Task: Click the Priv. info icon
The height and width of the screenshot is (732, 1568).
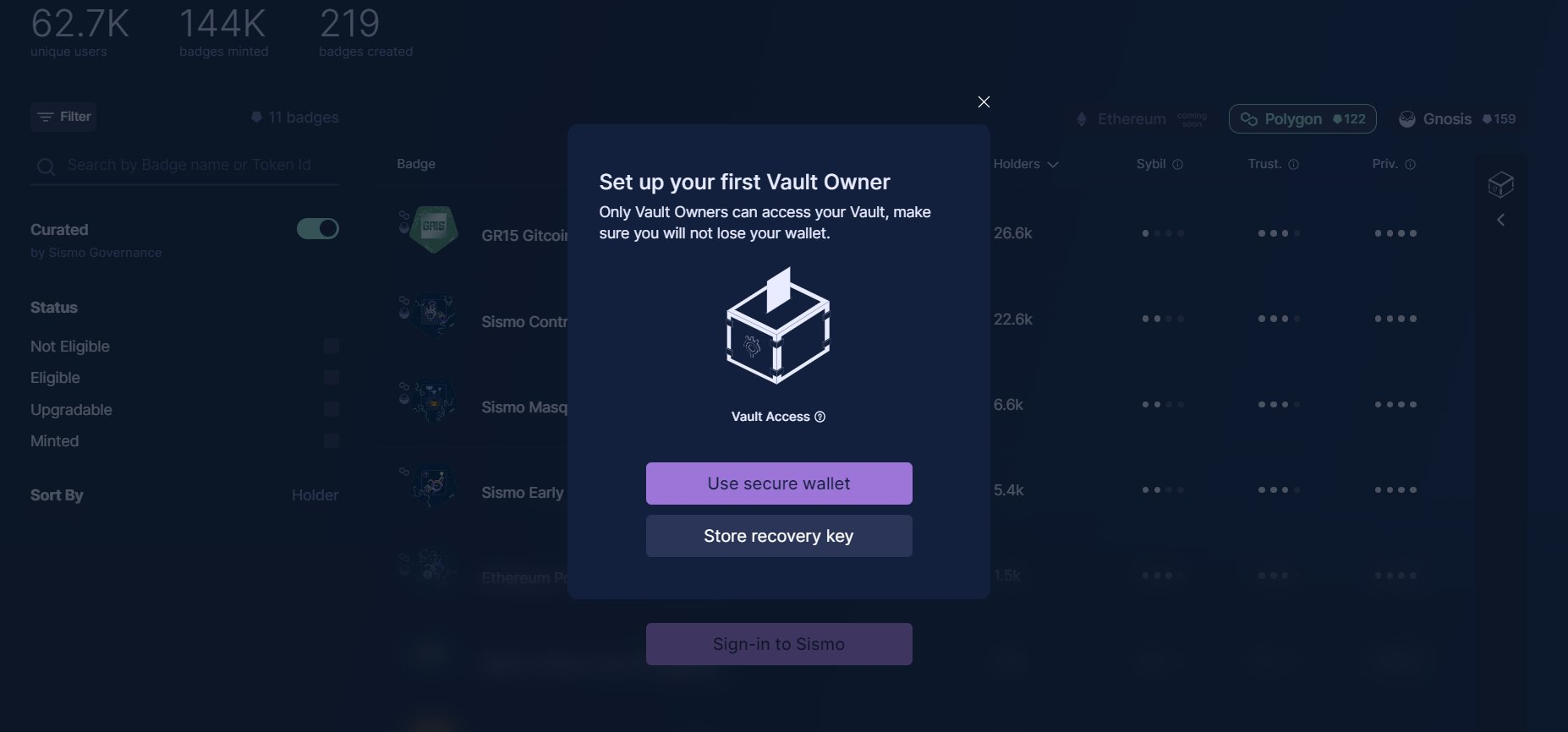Action: click(x=1410, y=165)
